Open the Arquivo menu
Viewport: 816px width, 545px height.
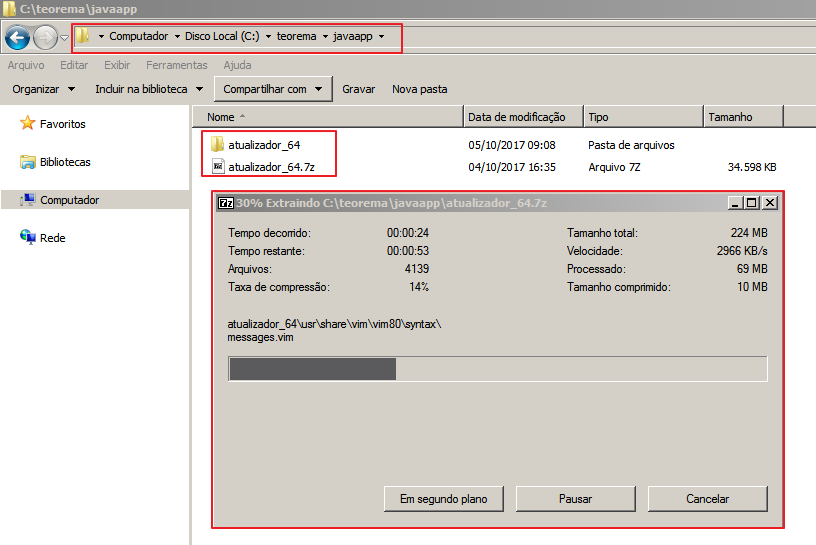pyautogui.click(x=26, y=65)
